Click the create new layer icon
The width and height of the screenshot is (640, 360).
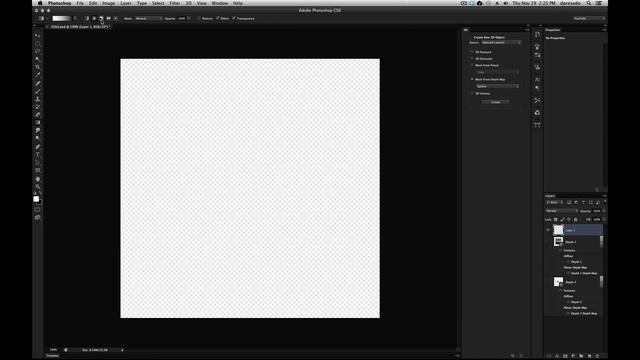[x=589, y=356]
